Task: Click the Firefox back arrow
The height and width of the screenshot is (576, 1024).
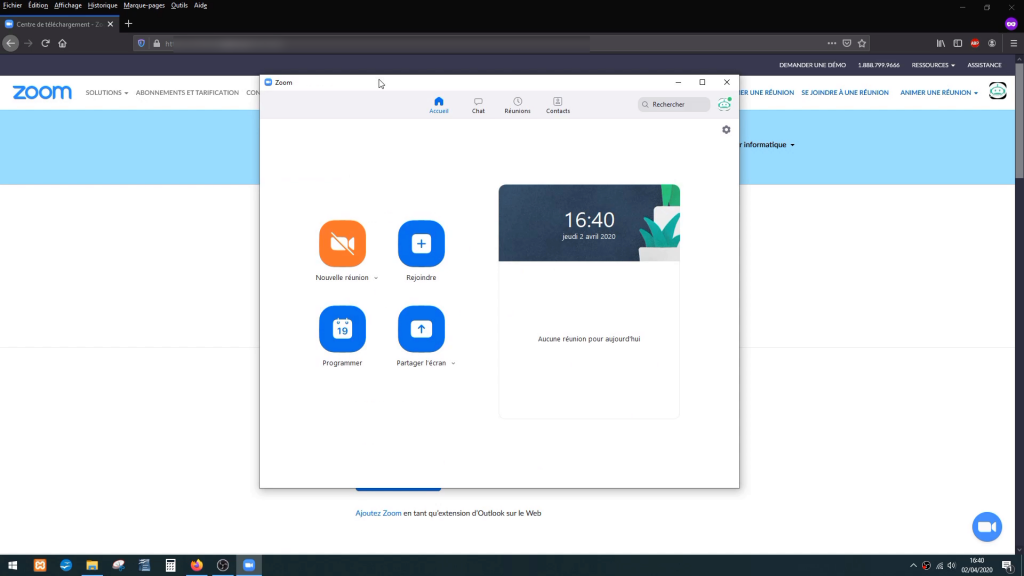Action: pyautogui.click(x=10, y=43)
